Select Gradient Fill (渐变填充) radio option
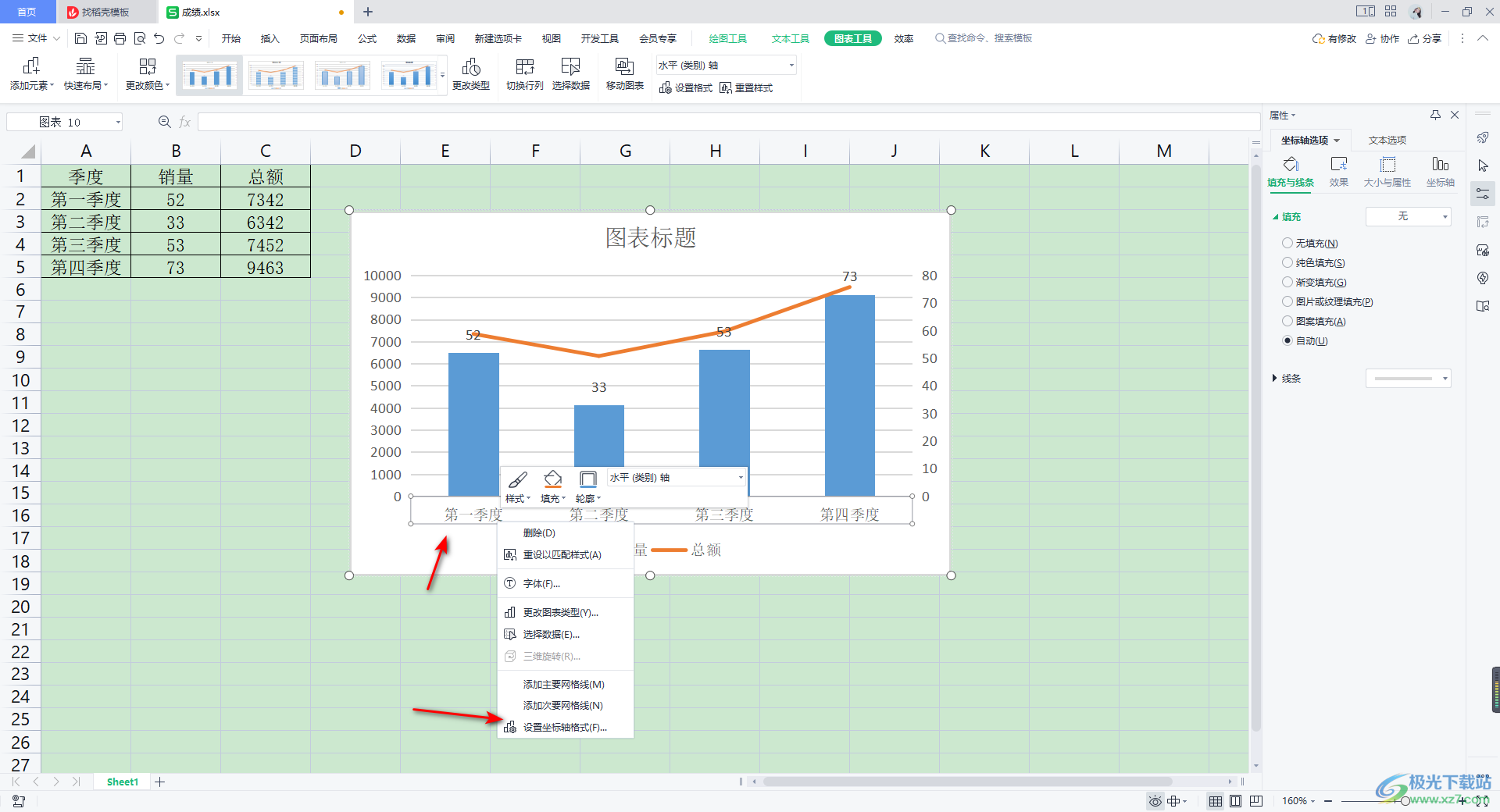The height and width of the screenshot is (812, 1500). pyautogui.click(x=1287, y=283)
